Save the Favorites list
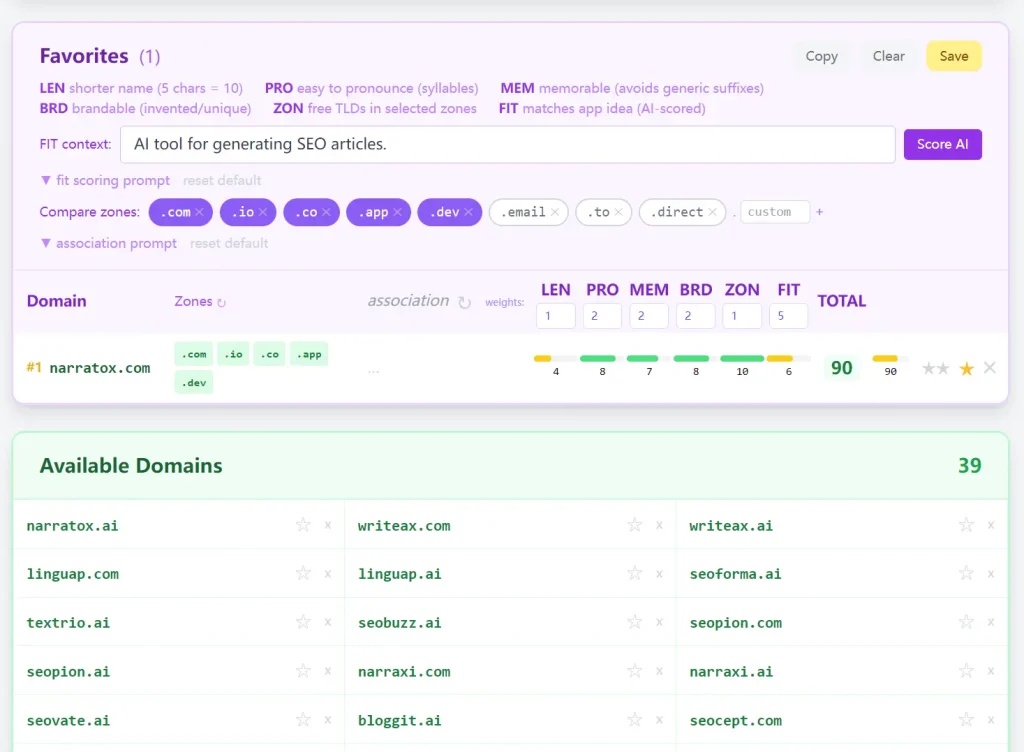The image size is (1024, 752). (952, 56)
